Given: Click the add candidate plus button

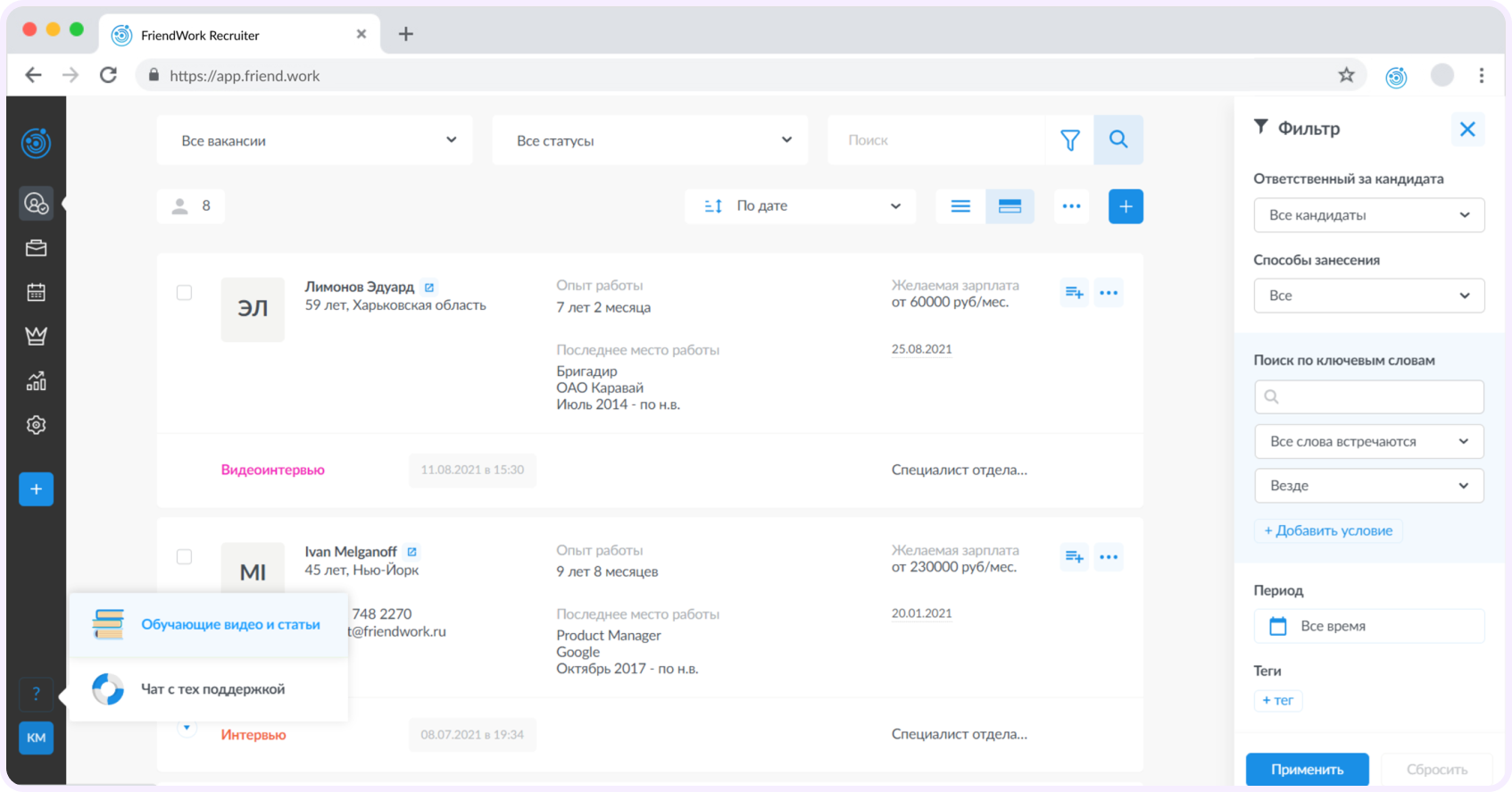Looking at the screenshot, I should coord(1126,206).
